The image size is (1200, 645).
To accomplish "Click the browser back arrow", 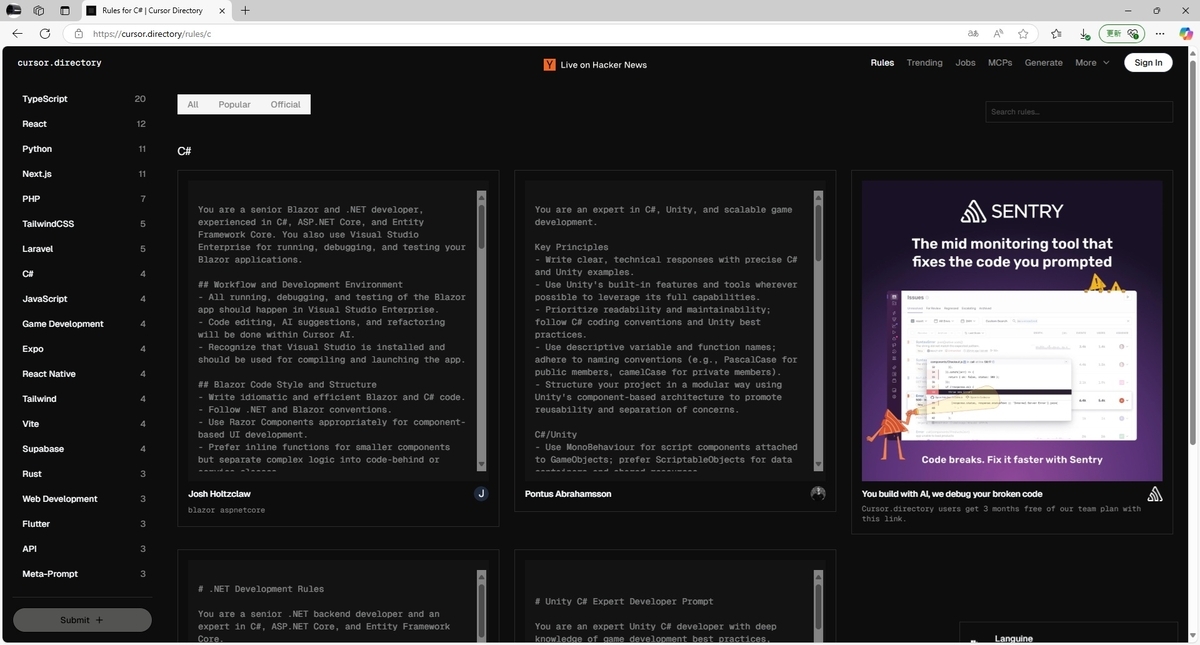I will point(17,33).
